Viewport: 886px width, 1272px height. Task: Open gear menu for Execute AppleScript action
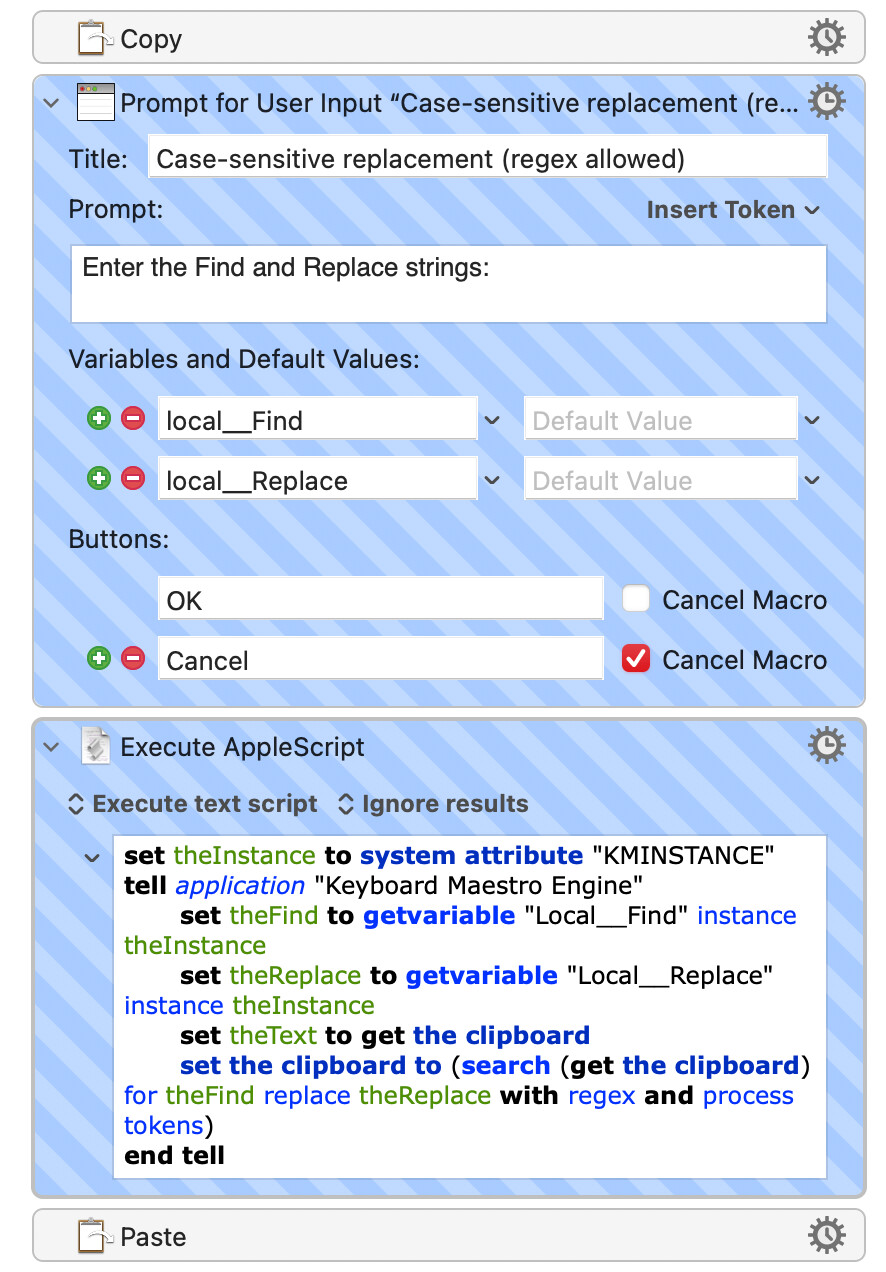click(x=826, y=745)
